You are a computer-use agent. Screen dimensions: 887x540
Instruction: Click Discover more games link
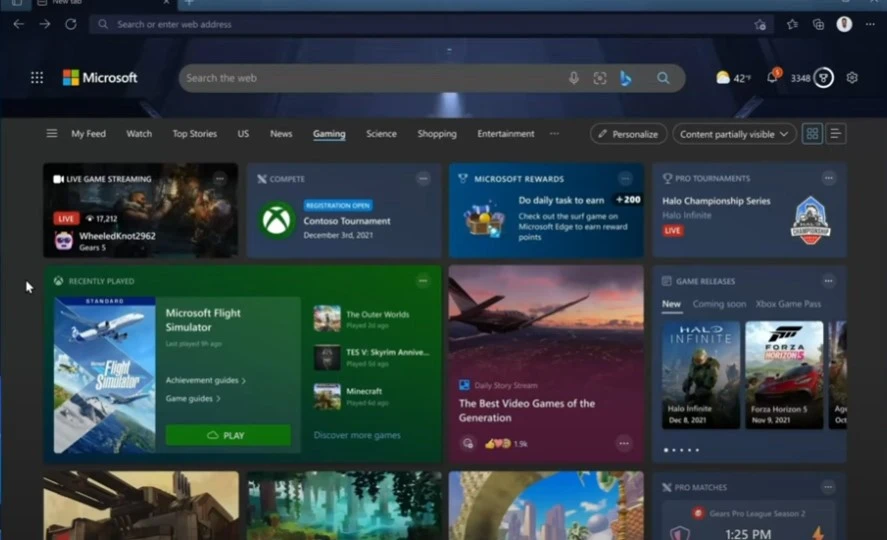click(x=357, y=435)
